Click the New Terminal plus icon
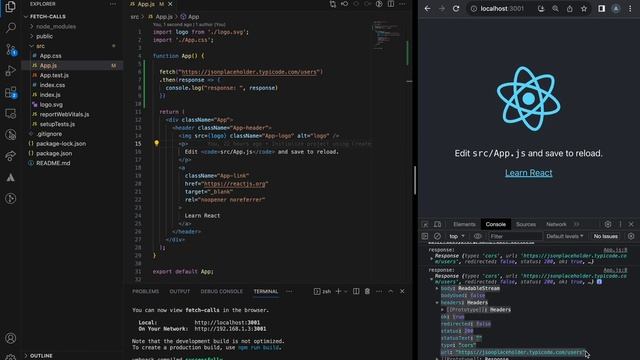This screenshot has width=640, height=360. (x=338, y=291)
